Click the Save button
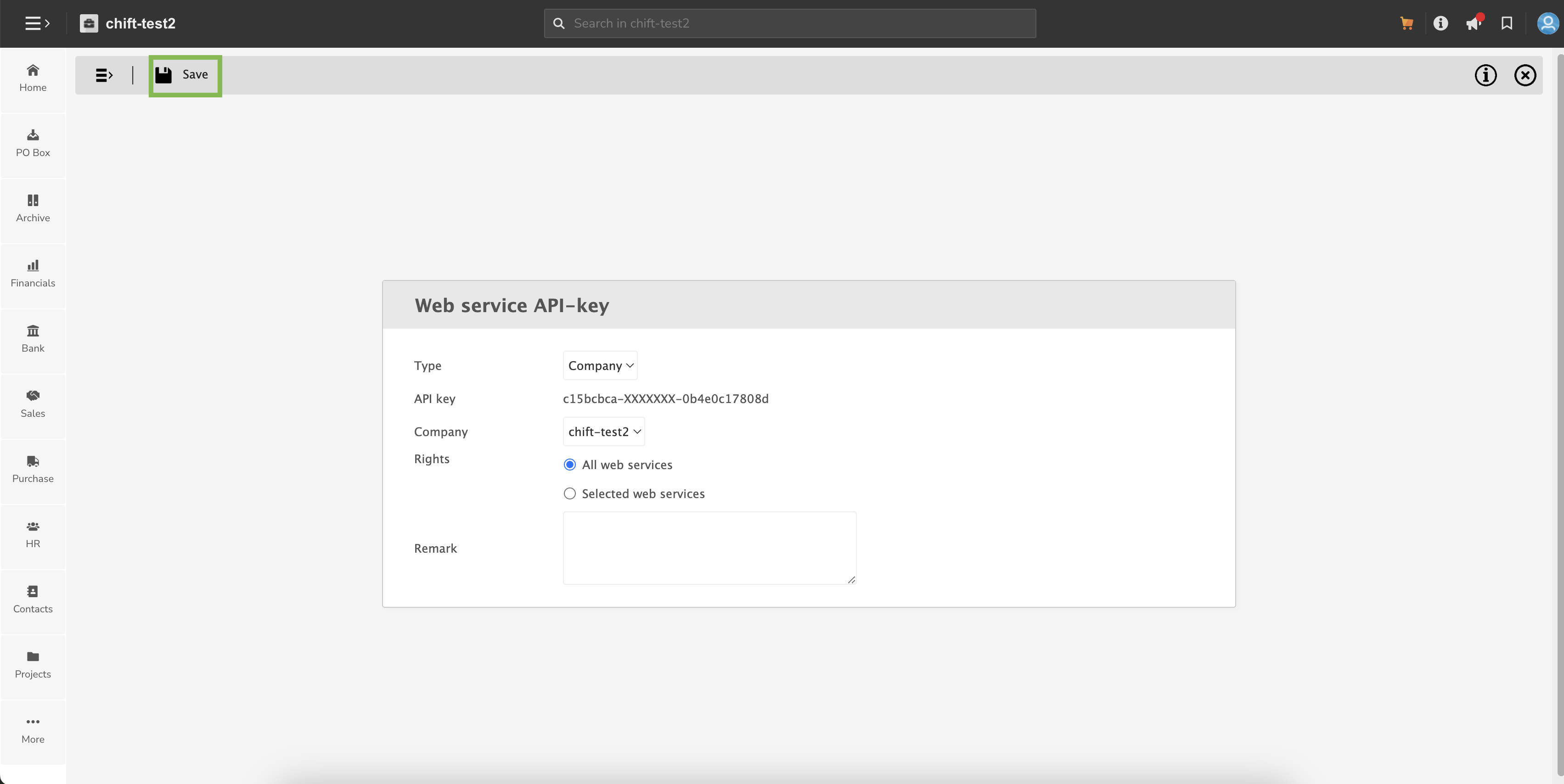Screen dimensions: 1564x784 pos(185,75)
